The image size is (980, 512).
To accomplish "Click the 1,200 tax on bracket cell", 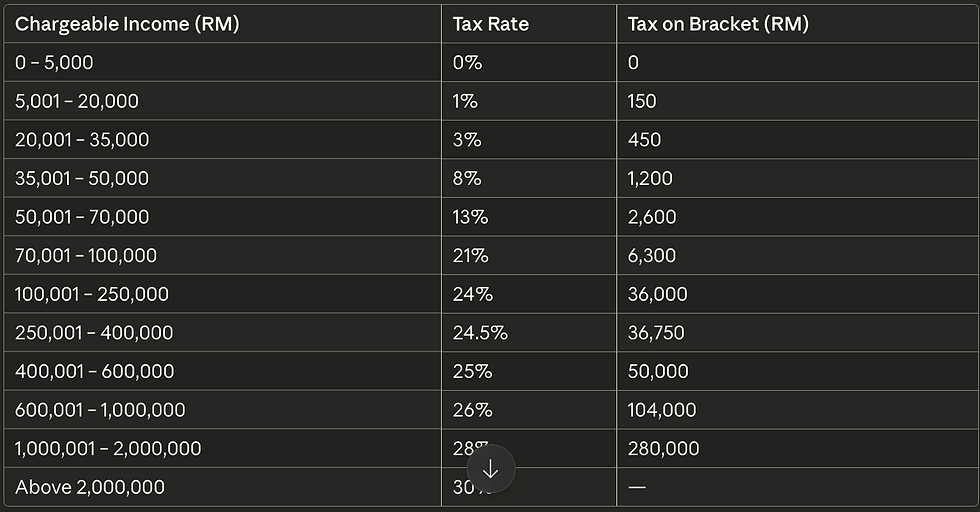I will click(x=650, y=178).
